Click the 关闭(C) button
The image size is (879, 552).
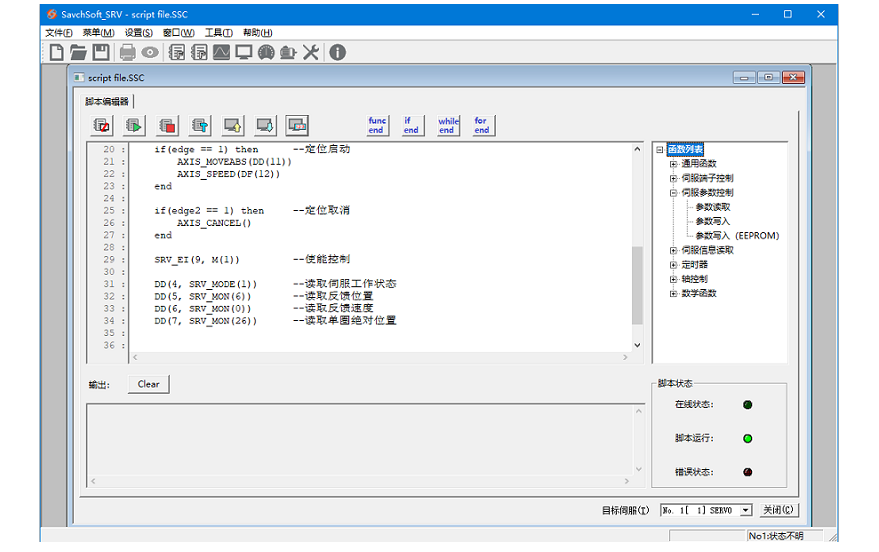coord(778,510)
